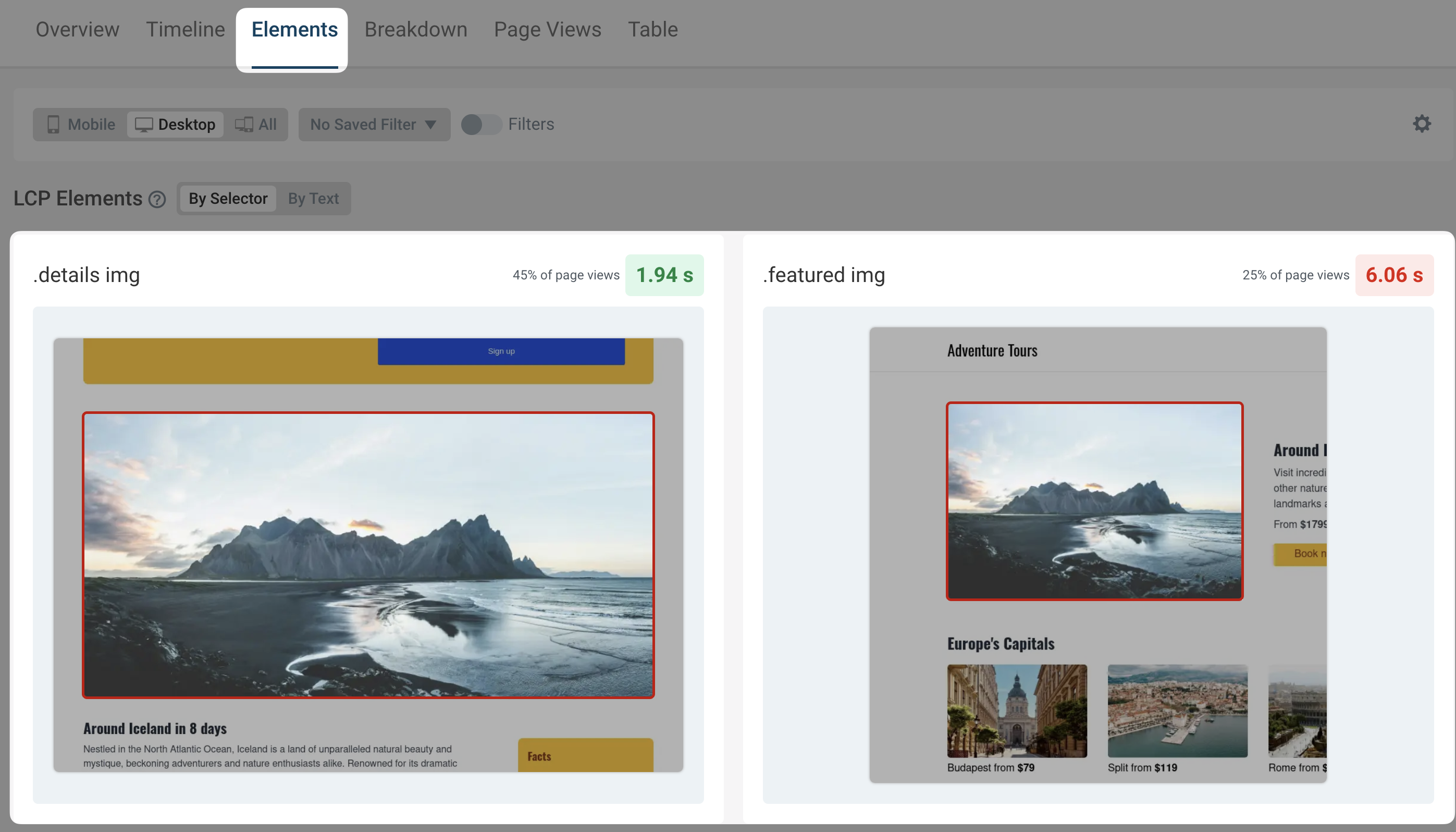The height and width of the screenshot is (832, 1456).
Task: Click the Sign up button in the screenshot
Action: [x=501, y=351]
